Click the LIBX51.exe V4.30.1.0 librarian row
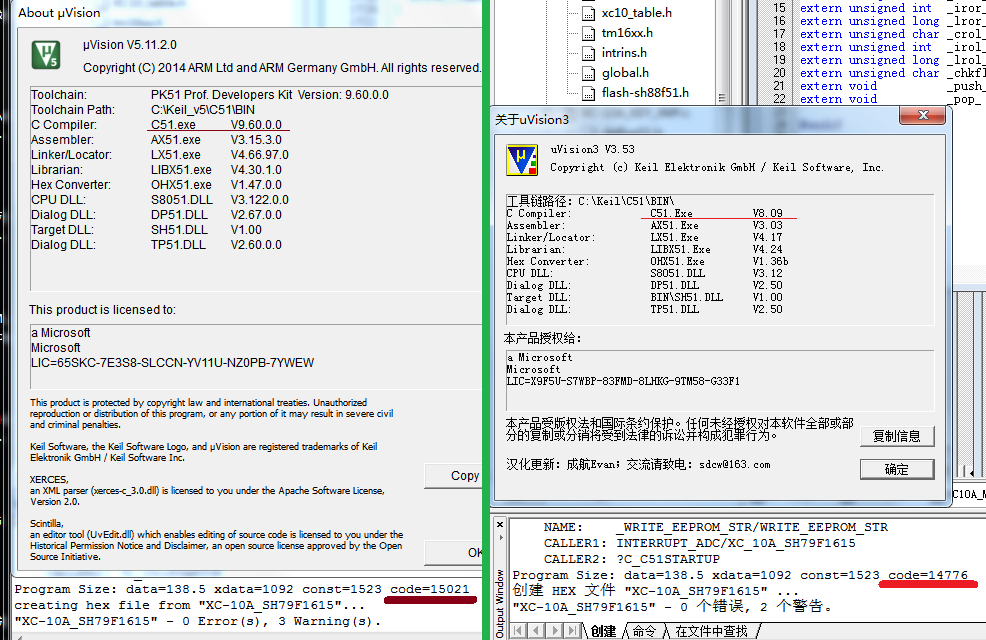Viewport: 986px width, 640px height. [157, 170]
